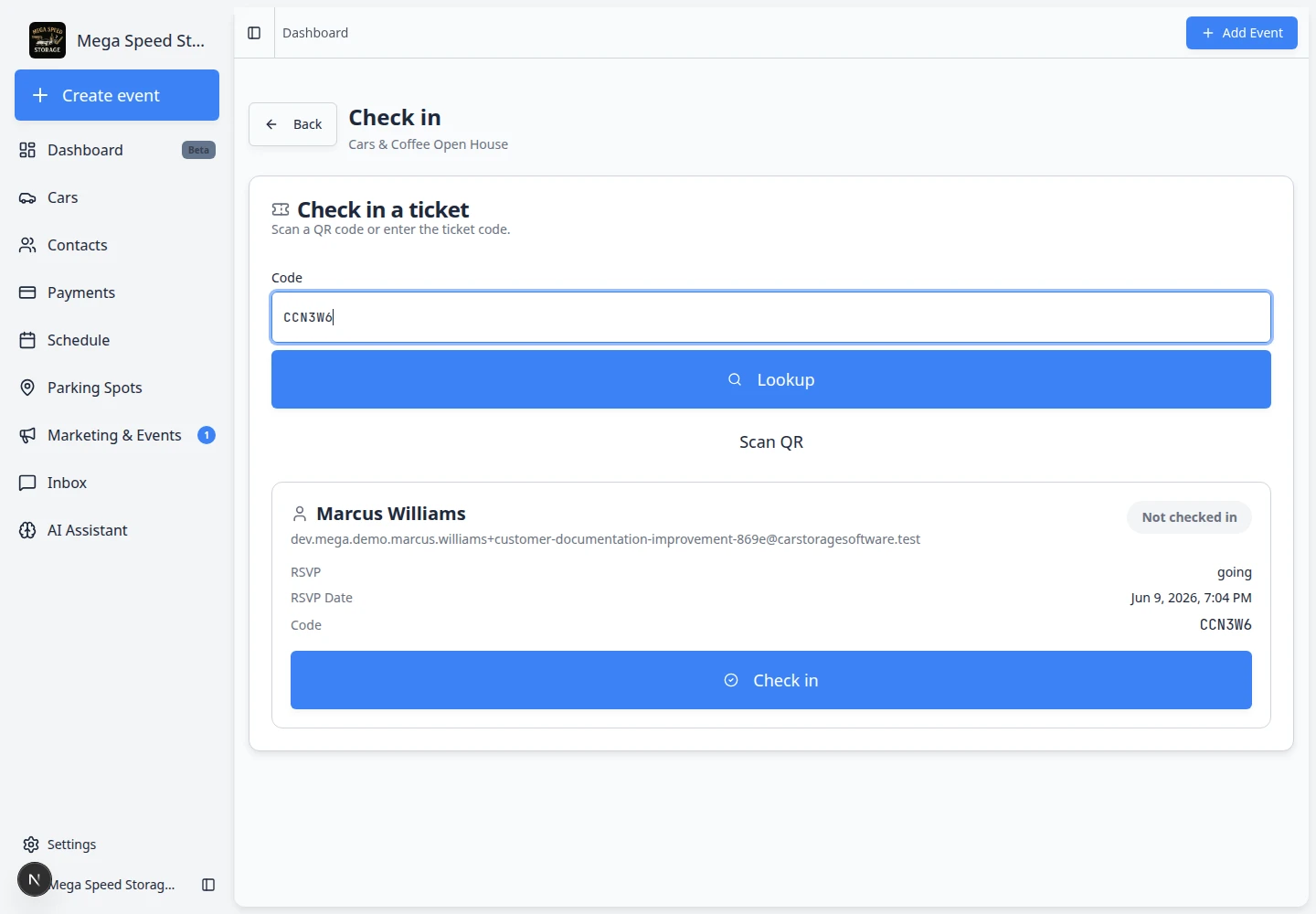Open AI Assistant

[x=117, y=530]
